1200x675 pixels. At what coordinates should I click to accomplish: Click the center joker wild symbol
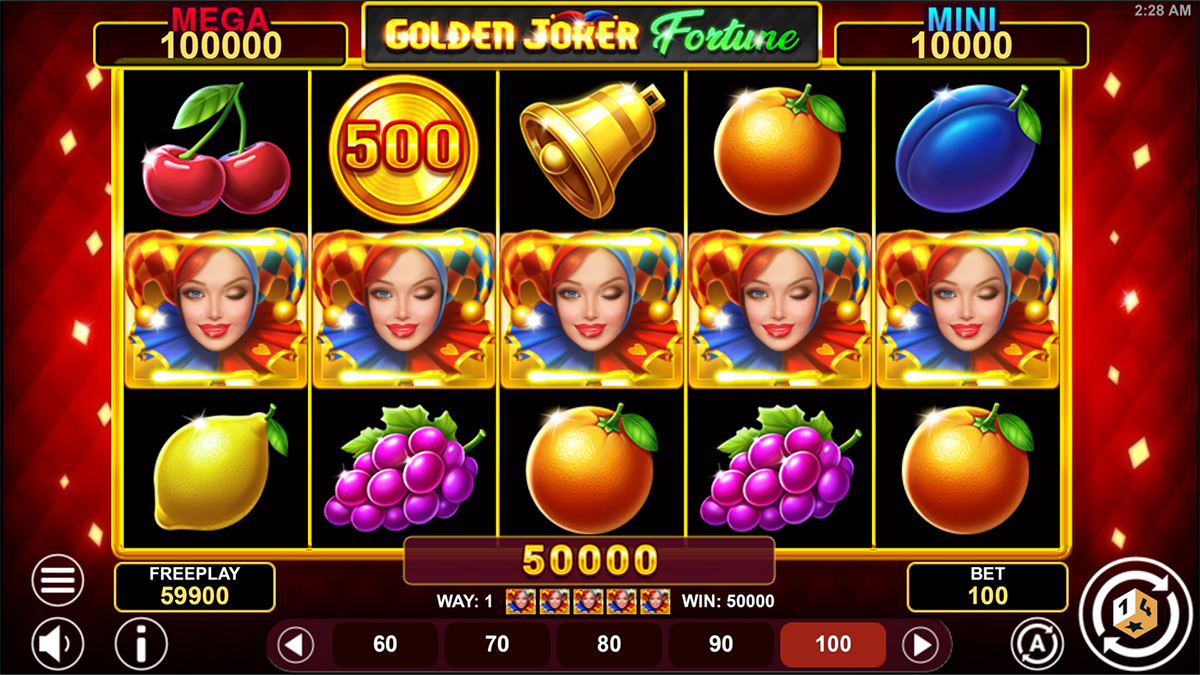(592, 308)
